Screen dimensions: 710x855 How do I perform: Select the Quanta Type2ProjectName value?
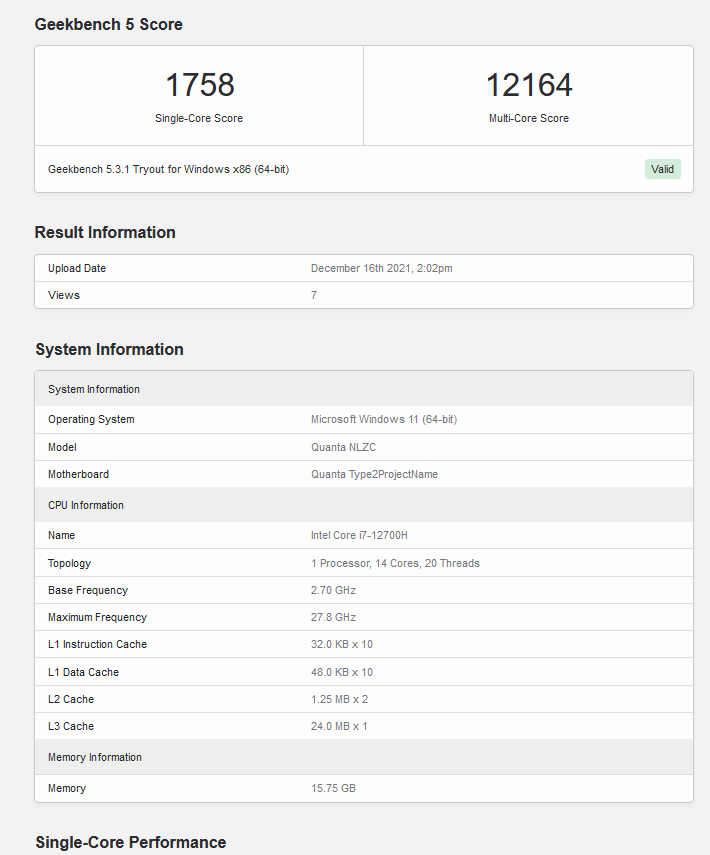tap(375, 474)
